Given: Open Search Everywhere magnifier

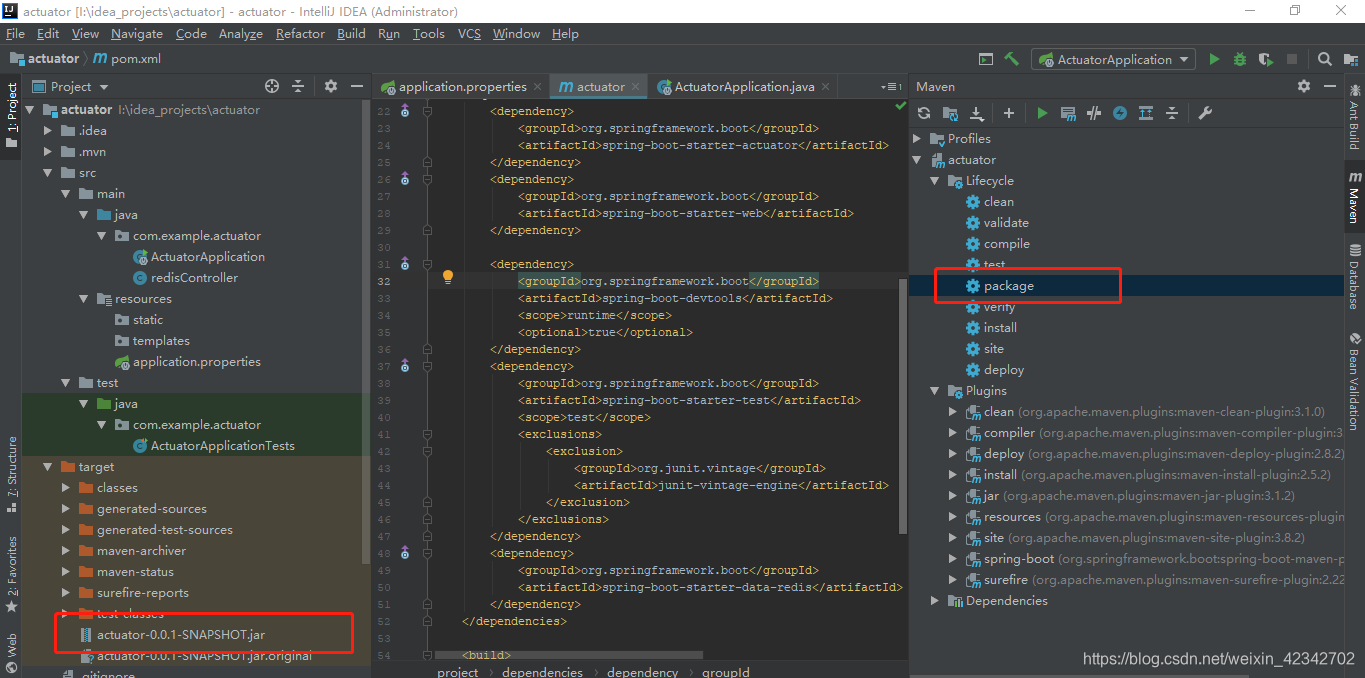Looking at the screenshot, I should (x=1325, y=59).
